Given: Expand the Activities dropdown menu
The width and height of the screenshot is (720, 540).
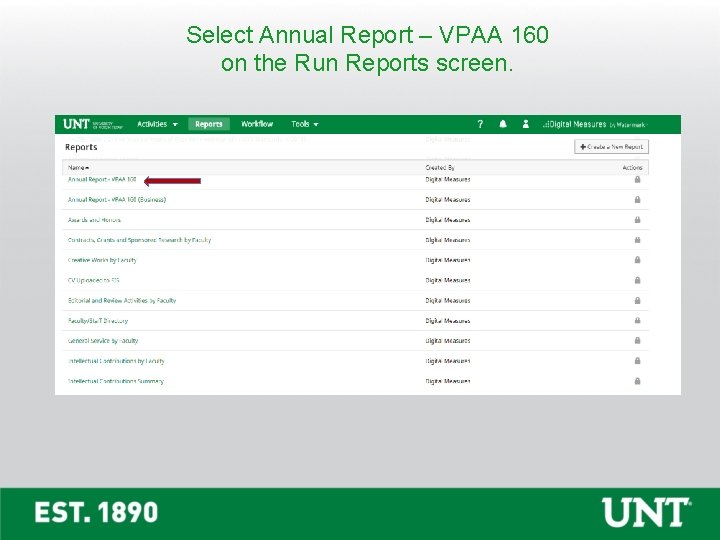Looking at the screenshot, I should (x=157, y=124).
